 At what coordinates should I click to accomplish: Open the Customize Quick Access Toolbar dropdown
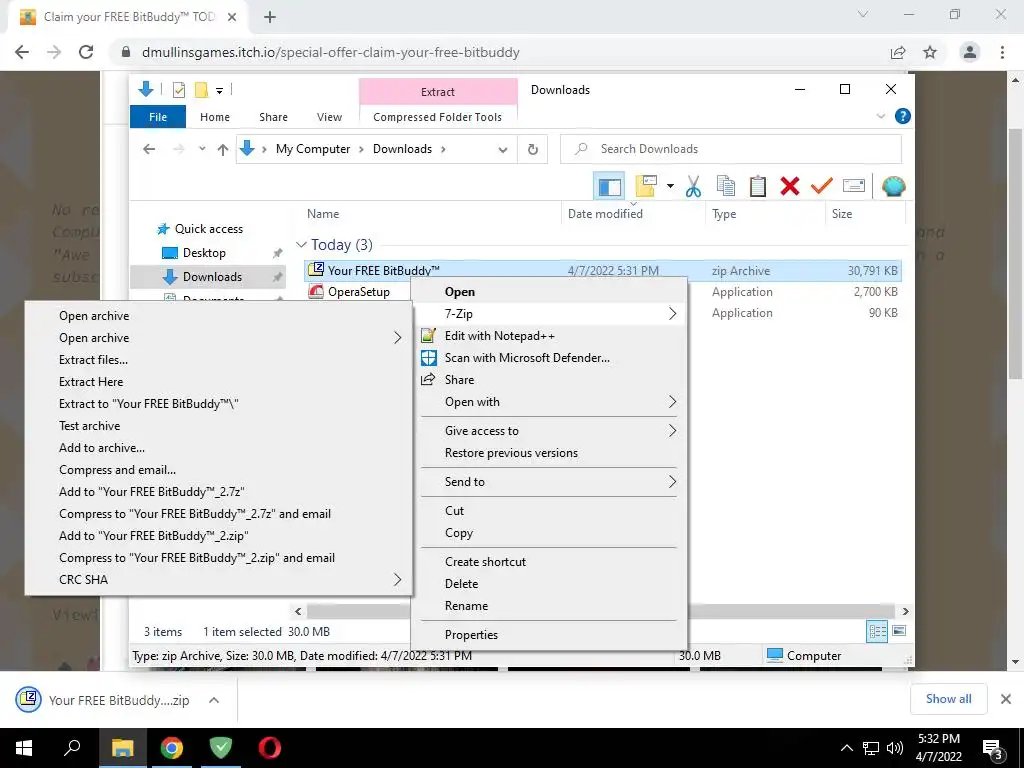[219, 91]
